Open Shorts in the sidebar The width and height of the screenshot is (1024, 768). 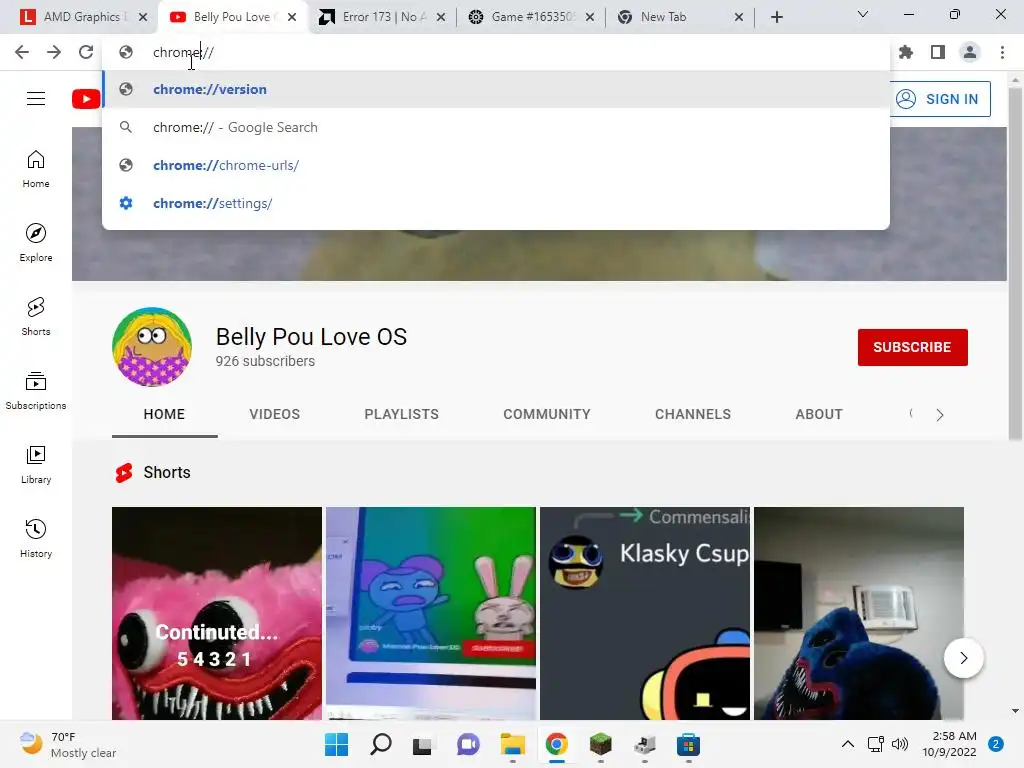point(36,317)
